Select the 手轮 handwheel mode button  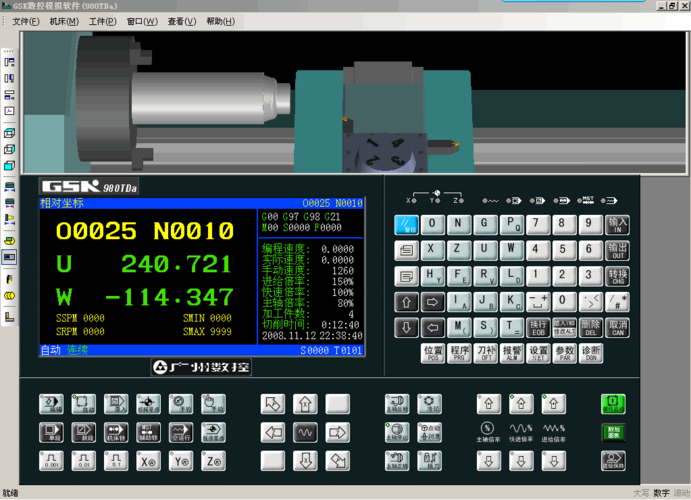(181, 404)
